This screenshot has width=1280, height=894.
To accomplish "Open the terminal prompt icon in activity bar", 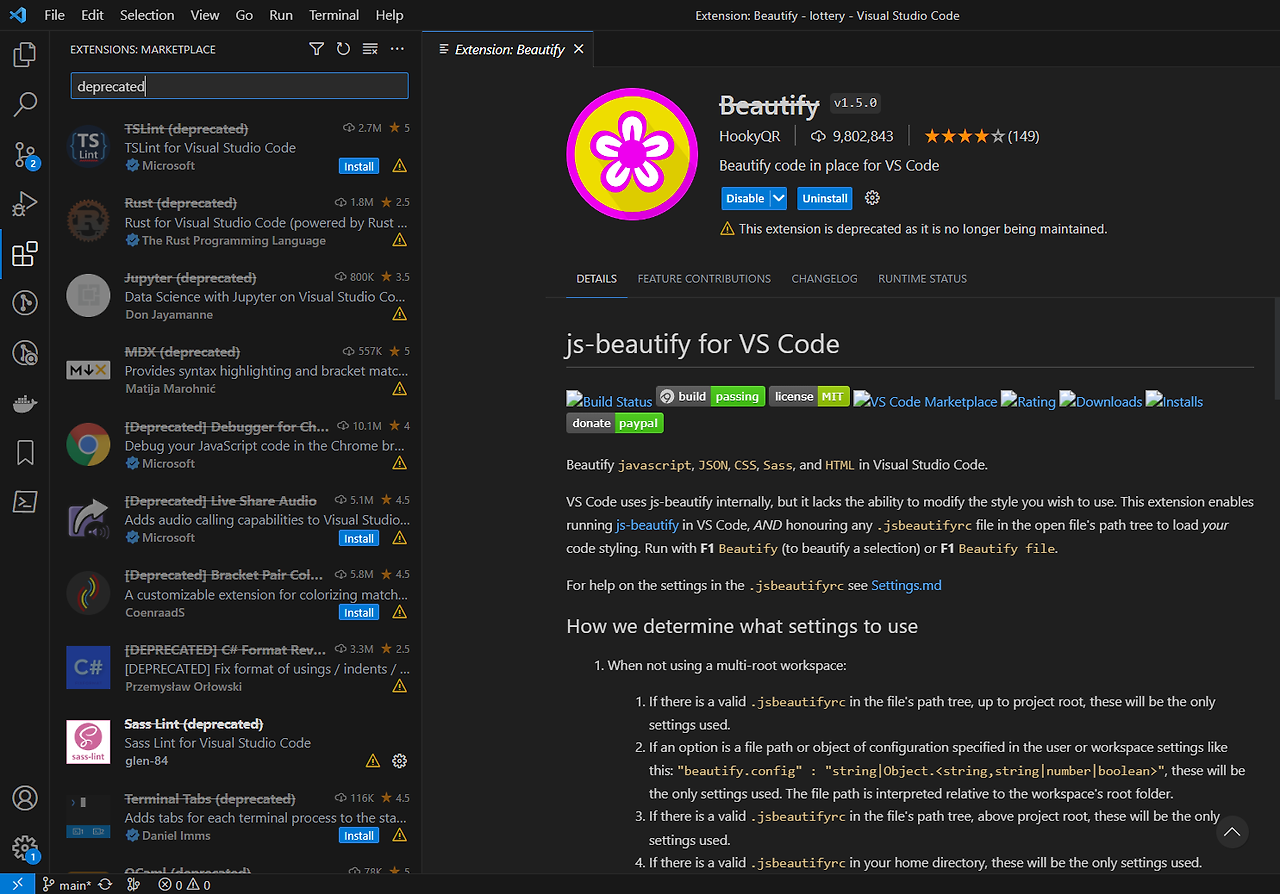I will 25,502.
